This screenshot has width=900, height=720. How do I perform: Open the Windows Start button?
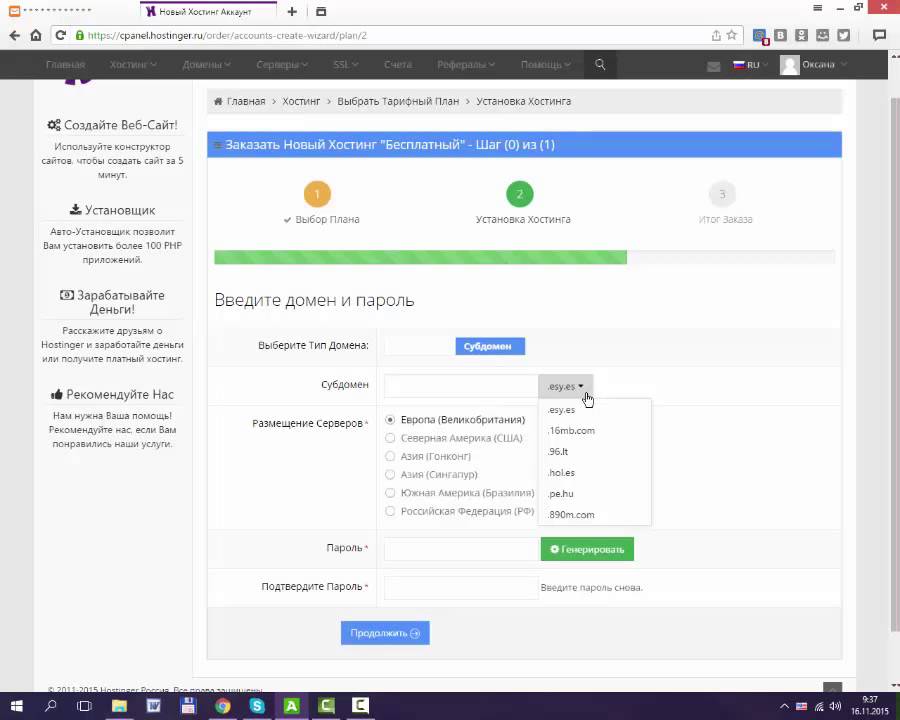(x=16, y=706)
